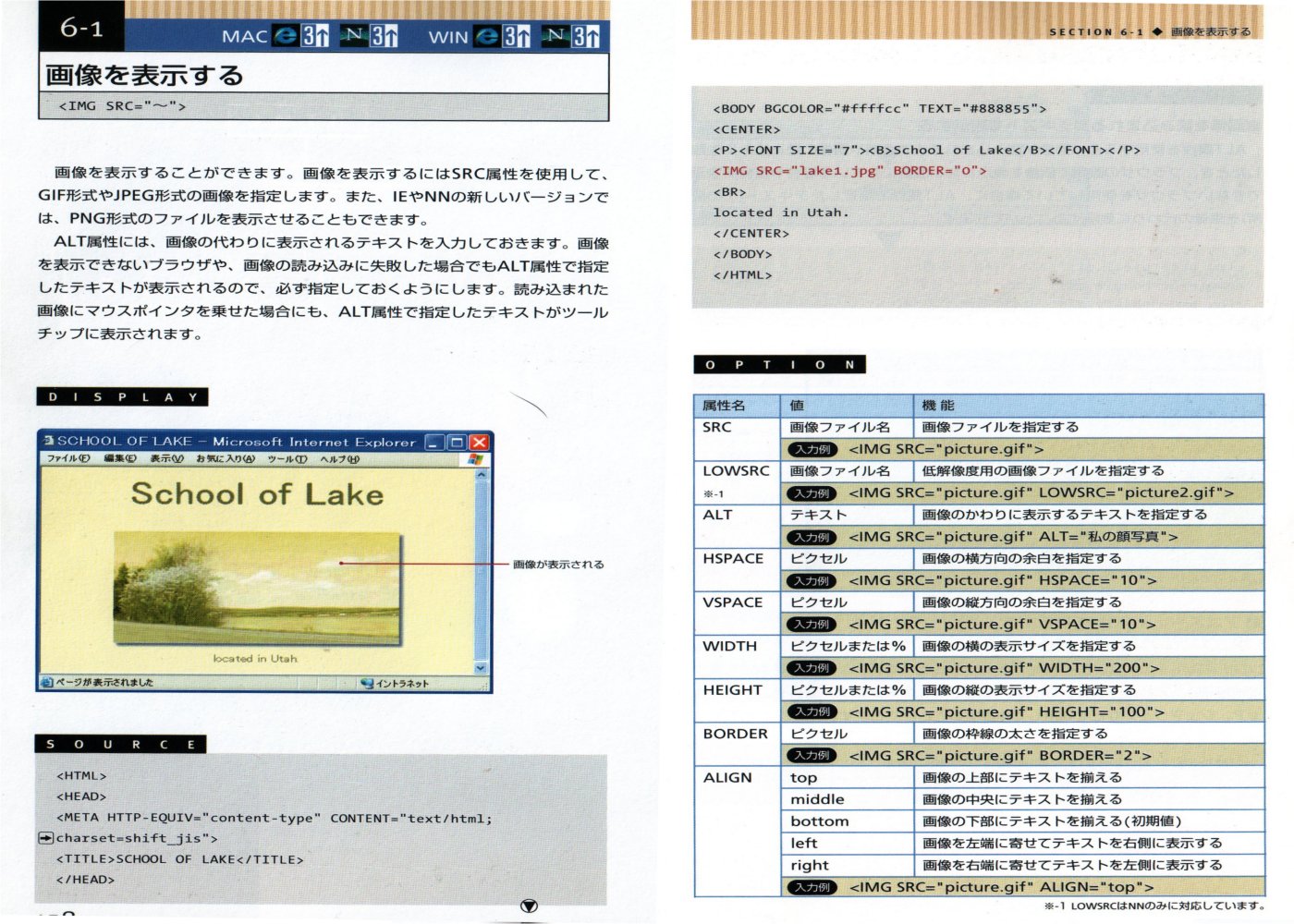This screenshot has height=924, width=1294.
Task: Click the Netscape icon in the MAC group
Action: [354, 36]
